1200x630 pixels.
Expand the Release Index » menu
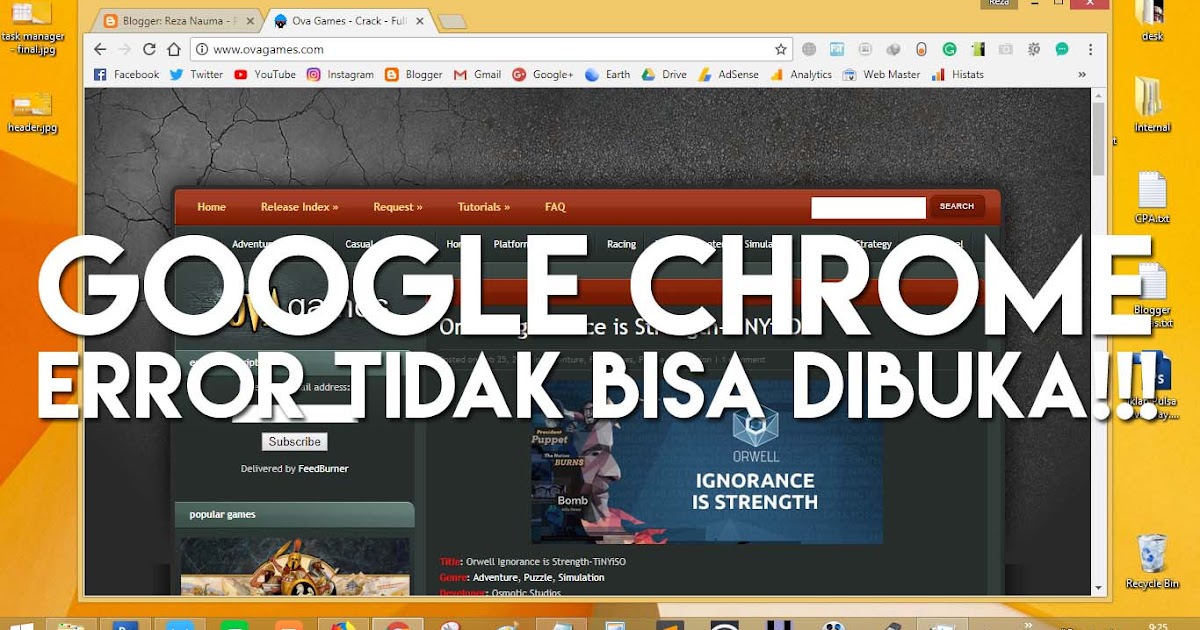tap(299, 207)
